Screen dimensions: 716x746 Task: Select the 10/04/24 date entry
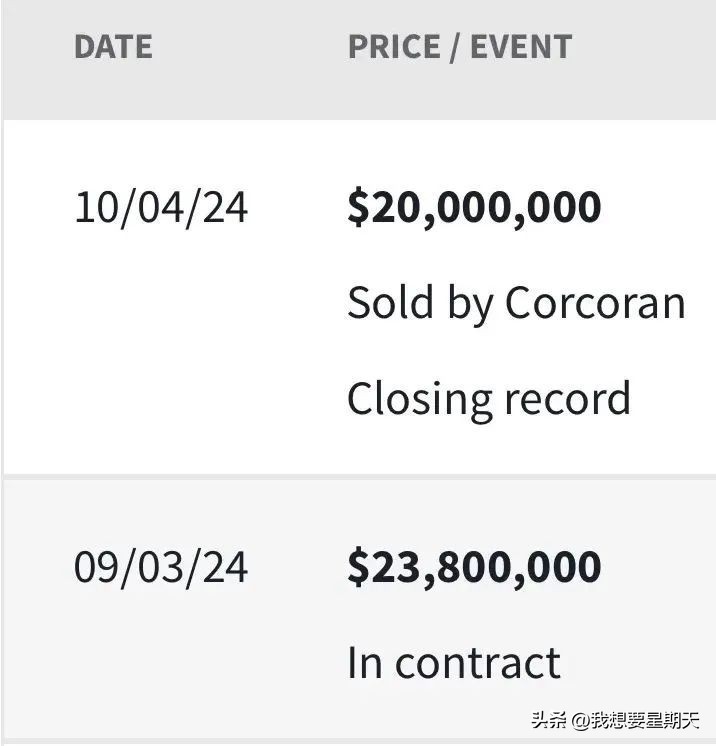(161, 208)
